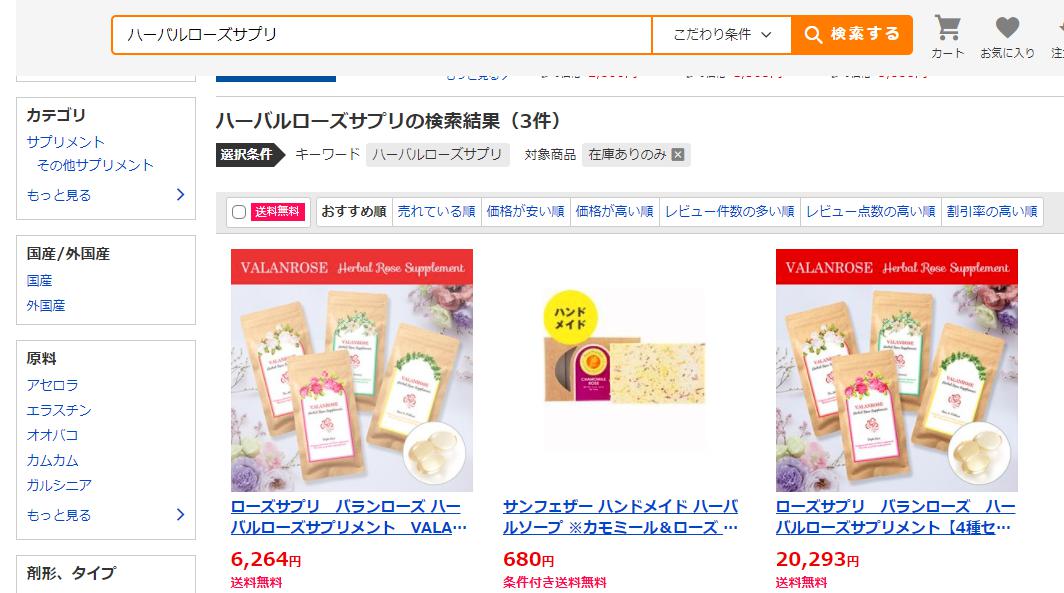This screenshot has height=593, width=1064.
Task: Open handmade herbal soap product image
Action: tap(624, 370)
